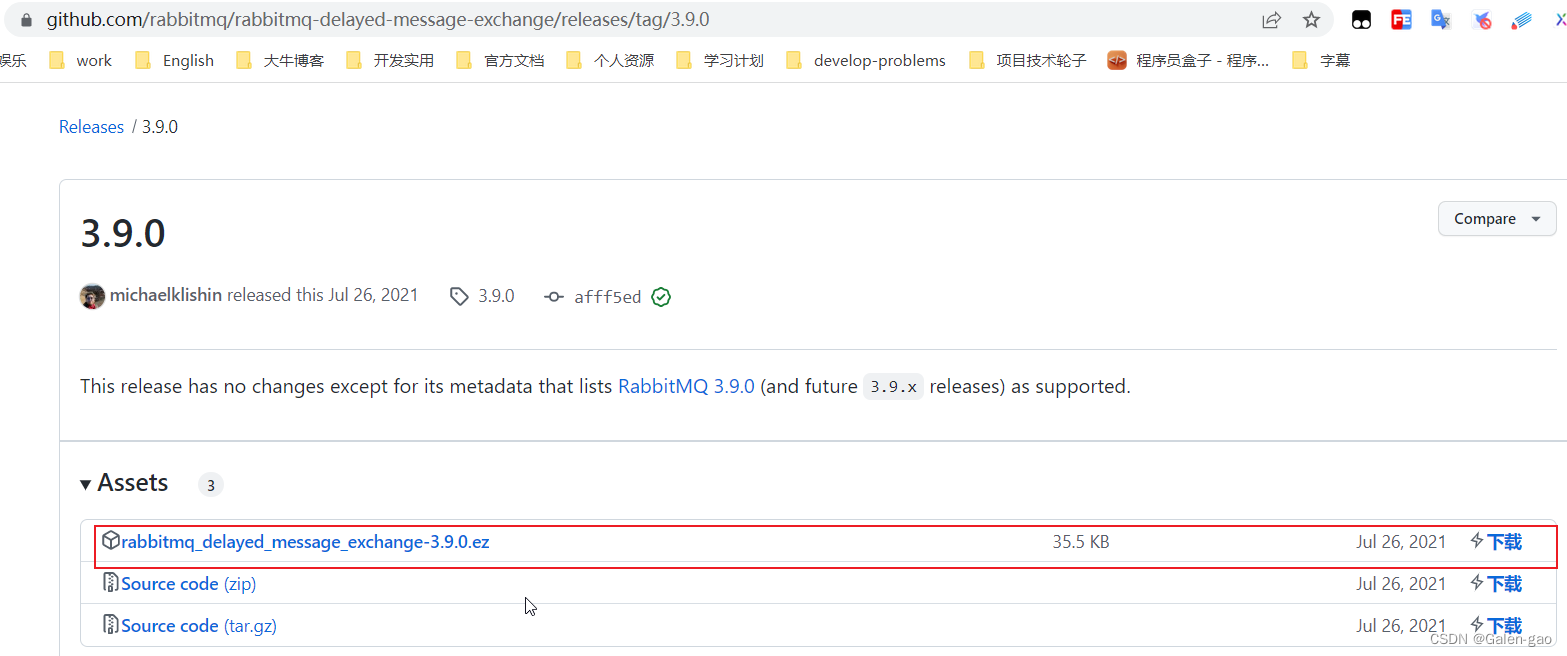Click the 下载 link for Source code (zip)
The image size is (1567, 656).
point(1504,584)
